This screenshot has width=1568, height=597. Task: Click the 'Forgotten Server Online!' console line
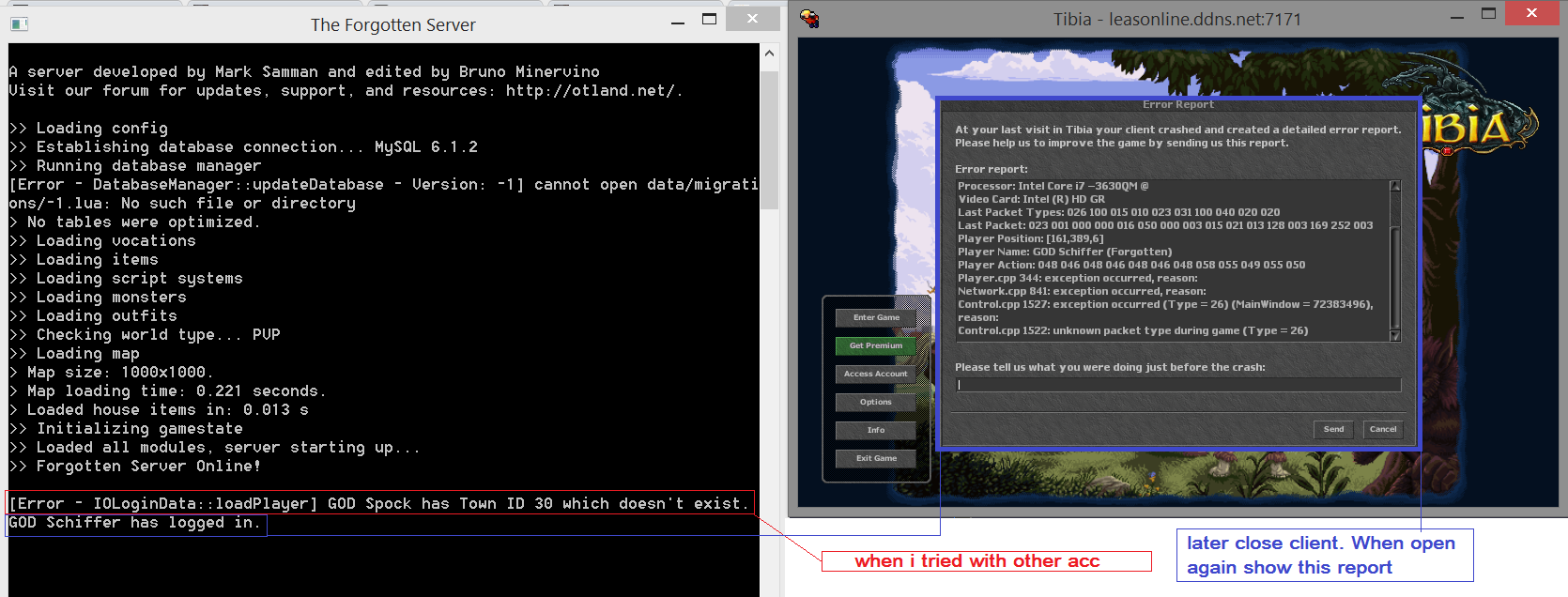click(135, 467)
